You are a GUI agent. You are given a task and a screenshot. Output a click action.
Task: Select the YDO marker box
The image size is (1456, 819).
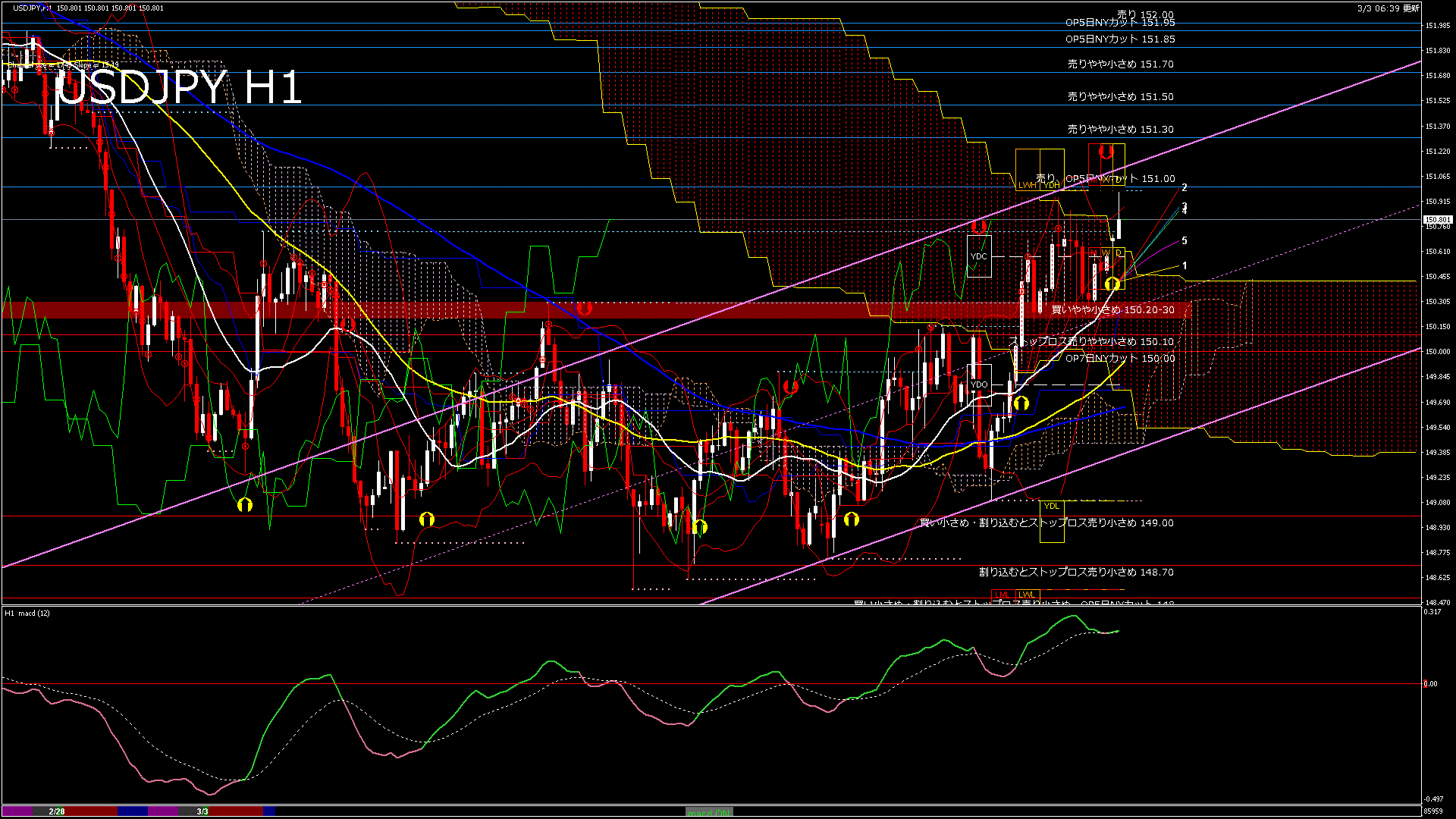979,384
